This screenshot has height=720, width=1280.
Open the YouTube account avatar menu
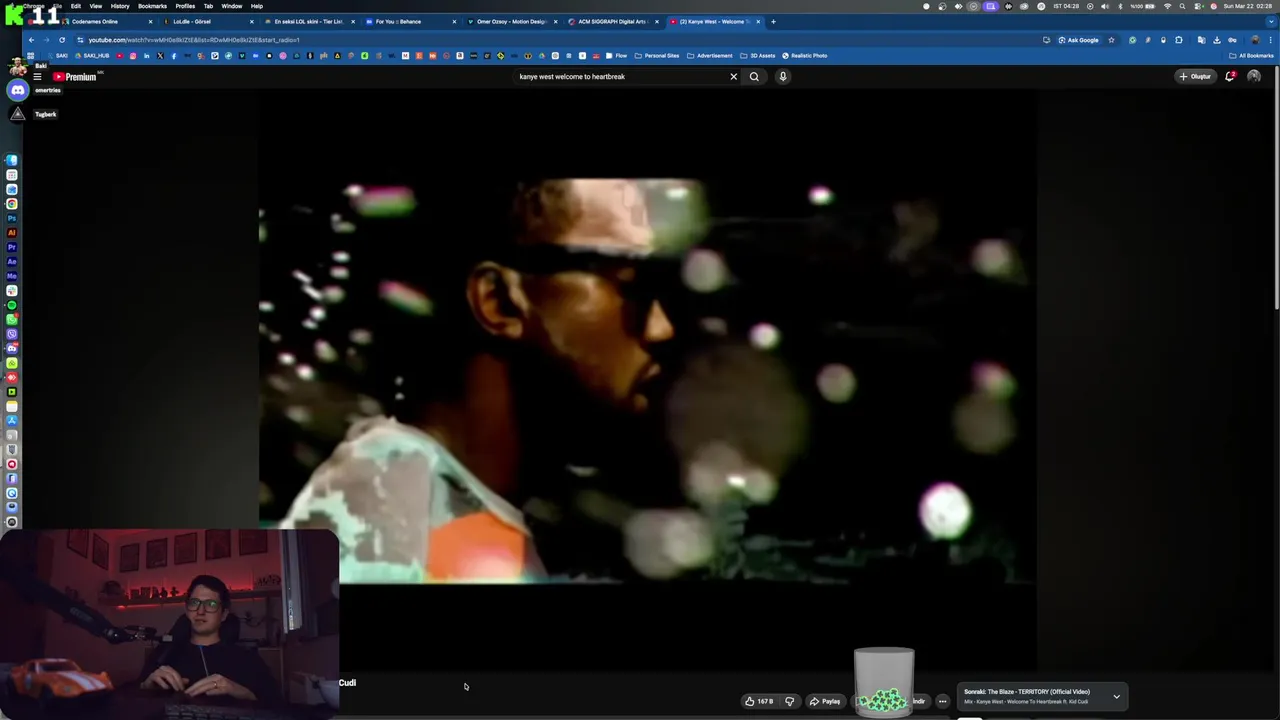coord(1254,76)
